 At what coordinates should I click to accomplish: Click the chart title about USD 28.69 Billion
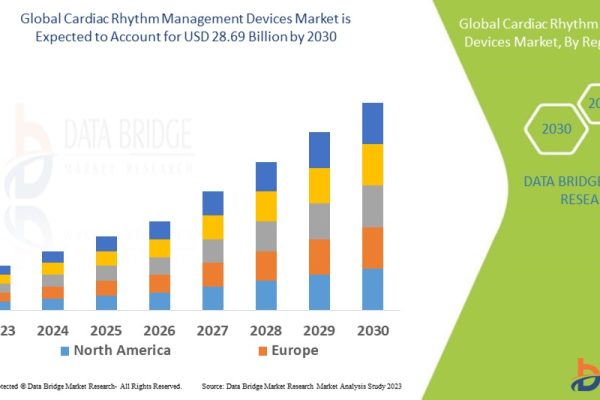point(186,28)
